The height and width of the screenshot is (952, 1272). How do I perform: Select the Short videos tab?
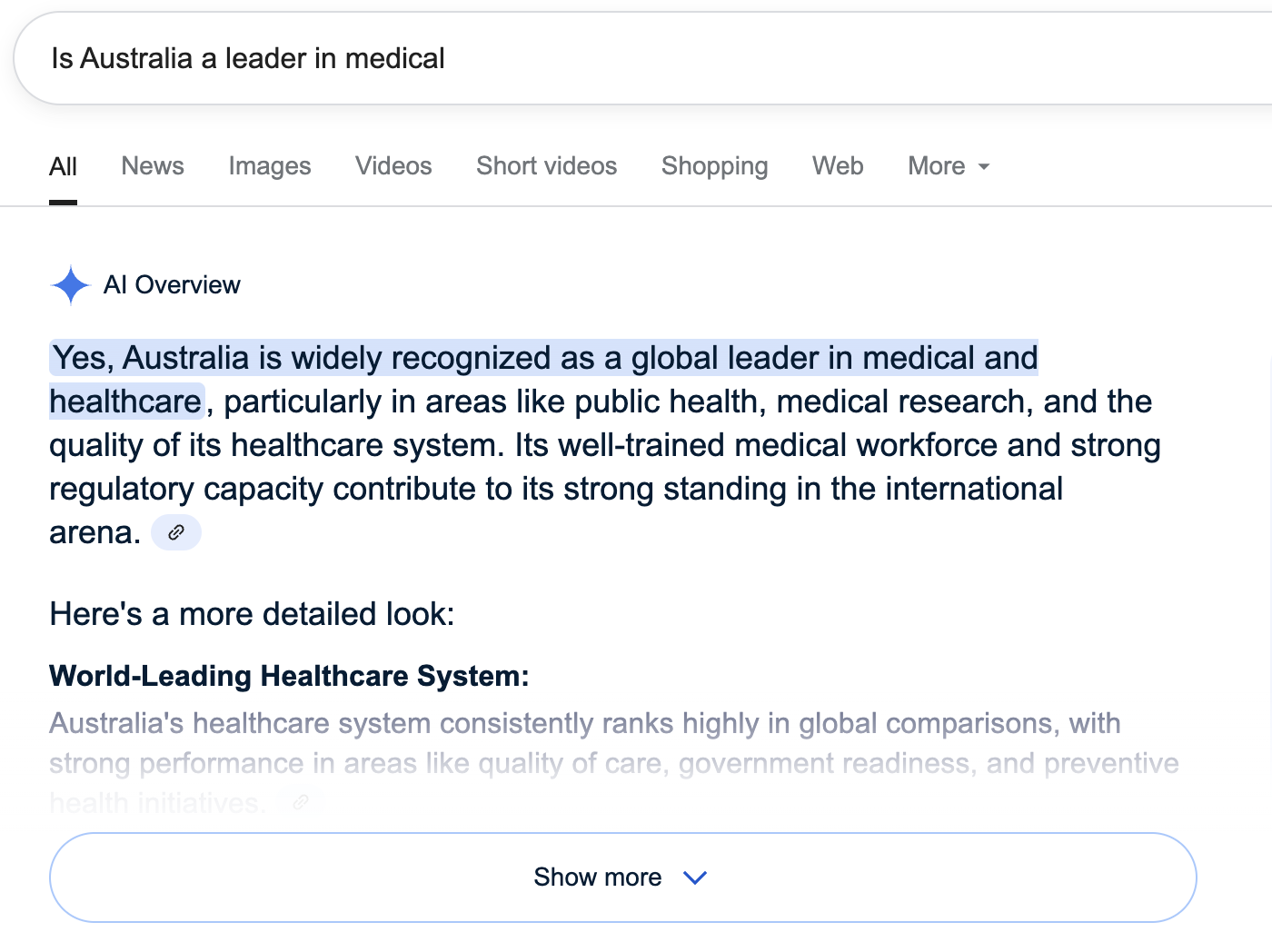[547, 166]
